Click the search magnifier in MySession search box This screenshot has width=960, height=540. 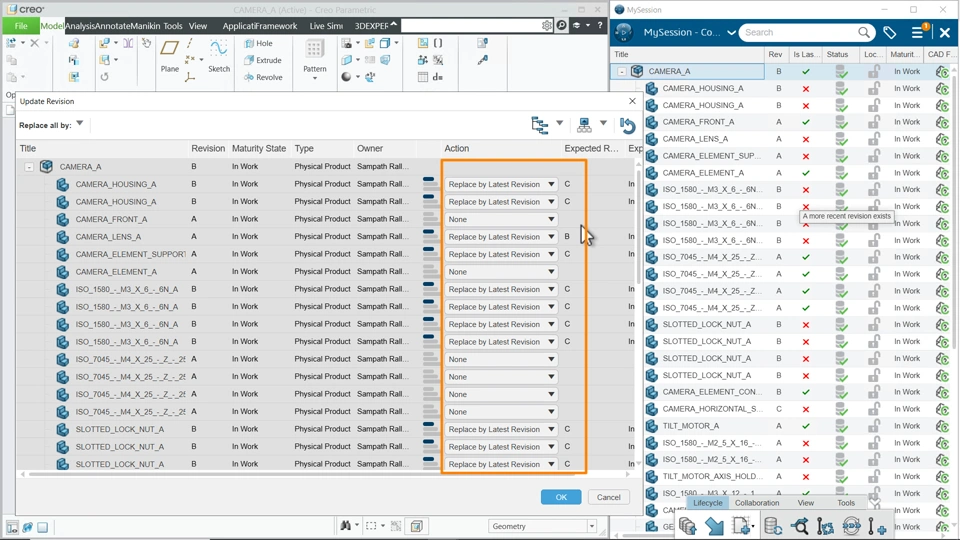click(x=864, y=32)
